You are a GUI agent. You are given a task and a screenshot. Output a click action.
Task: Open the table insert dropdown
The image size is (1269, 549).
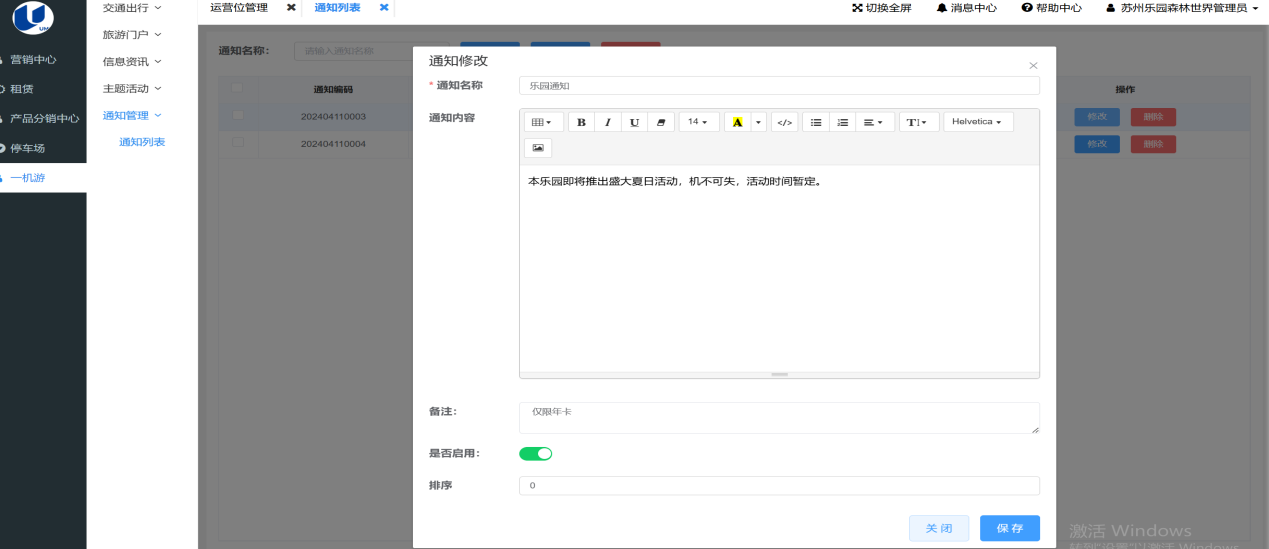pos(542,122)
